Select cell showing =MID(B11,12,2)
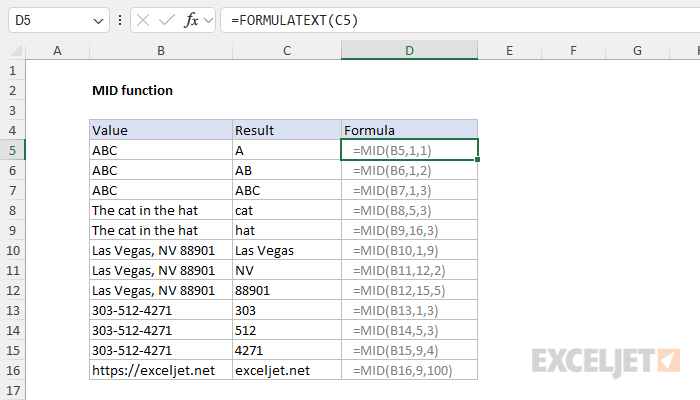Image resolution: width=700 pixels, height=400 pixels. pyautogui.click(x=409, y=270)
